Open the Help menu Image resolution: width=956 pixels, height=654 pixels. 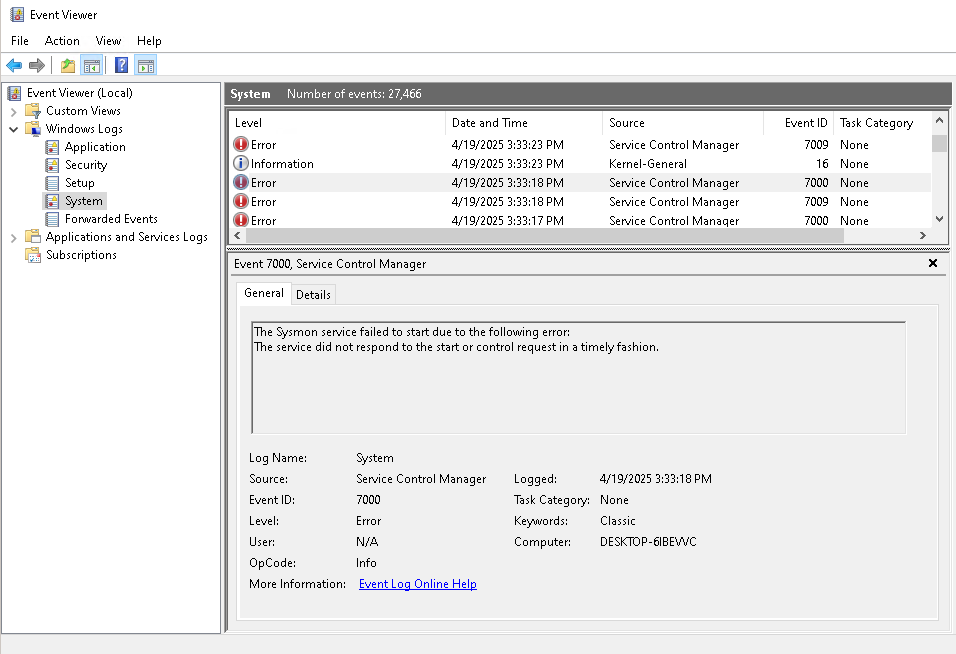coord(149,41)
